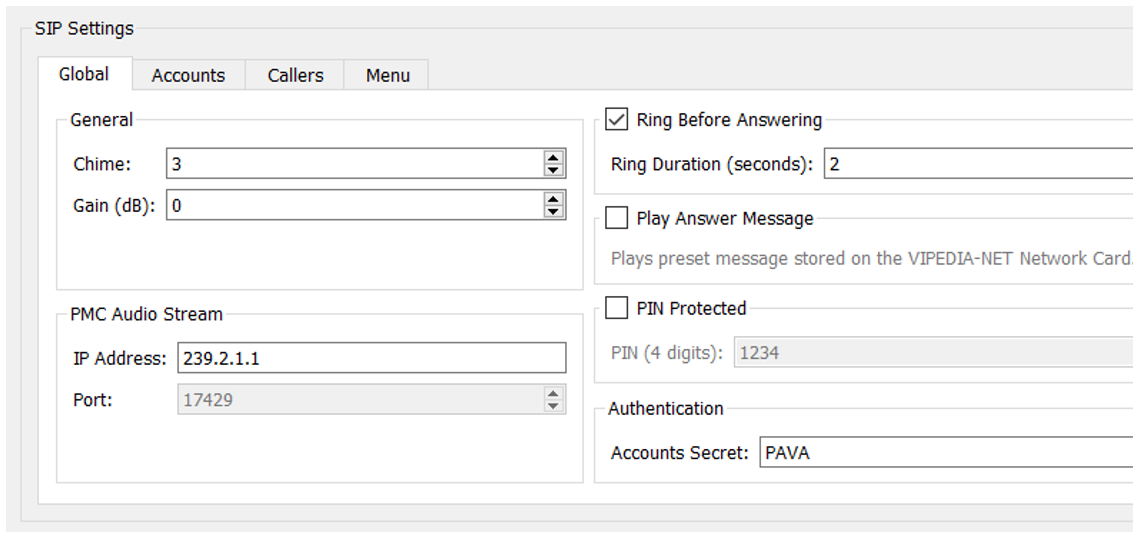Decrease Gain (dB) using down arrow
Viewport: 1143px width, 541px height.
(x=553, y=212)
